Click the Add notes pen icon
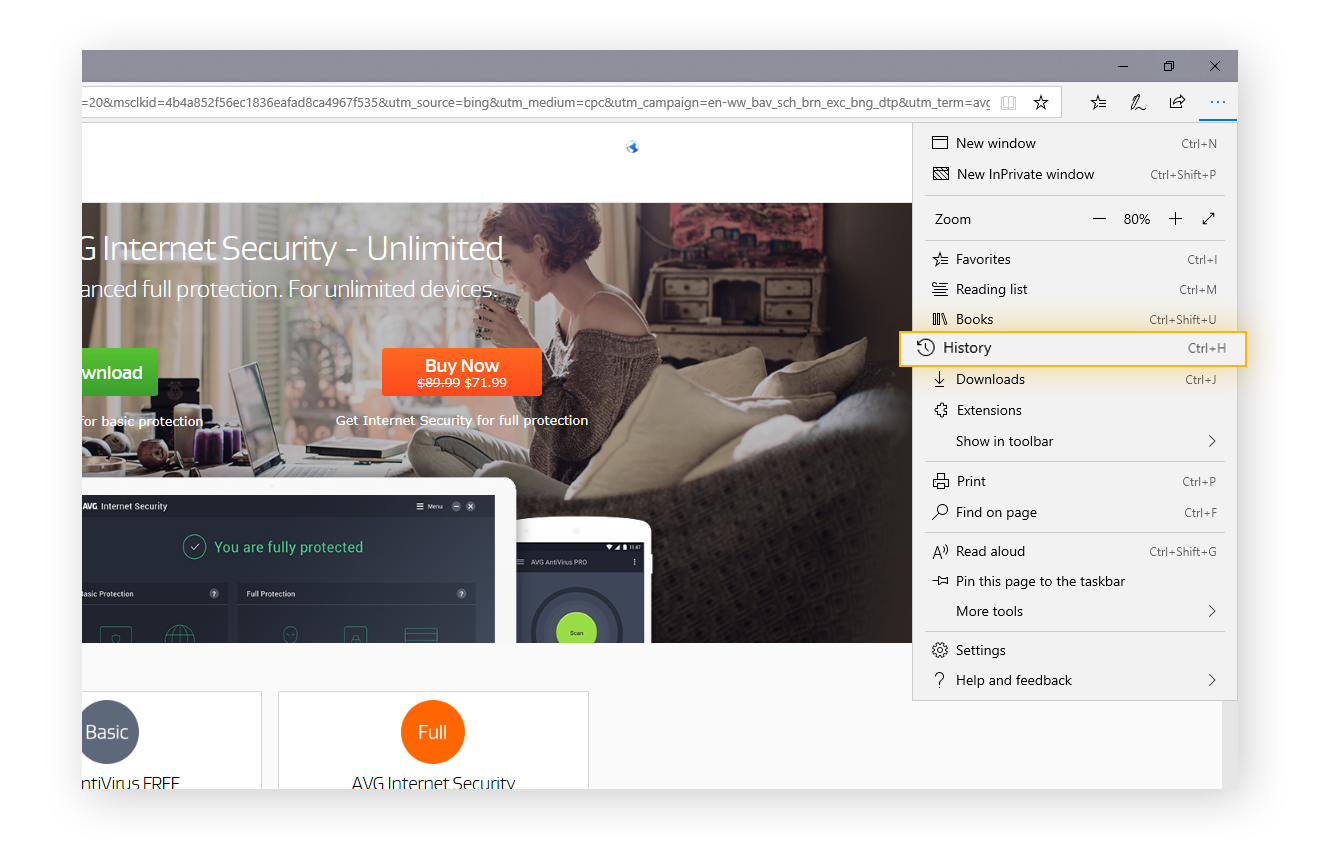Screen dimensions: 1325x855 pyautogui.click(x=1137, y=102)
